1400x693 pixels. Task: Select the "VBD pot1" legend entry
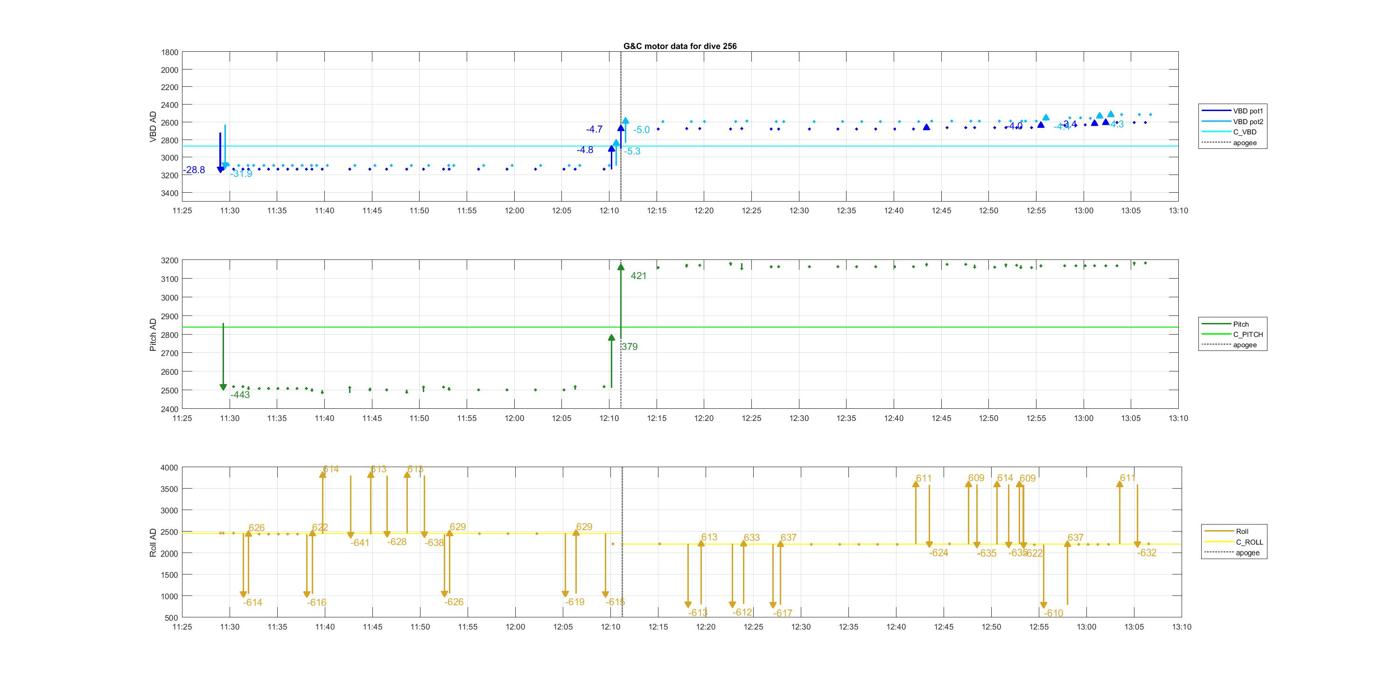click(x=1247, y=111)
